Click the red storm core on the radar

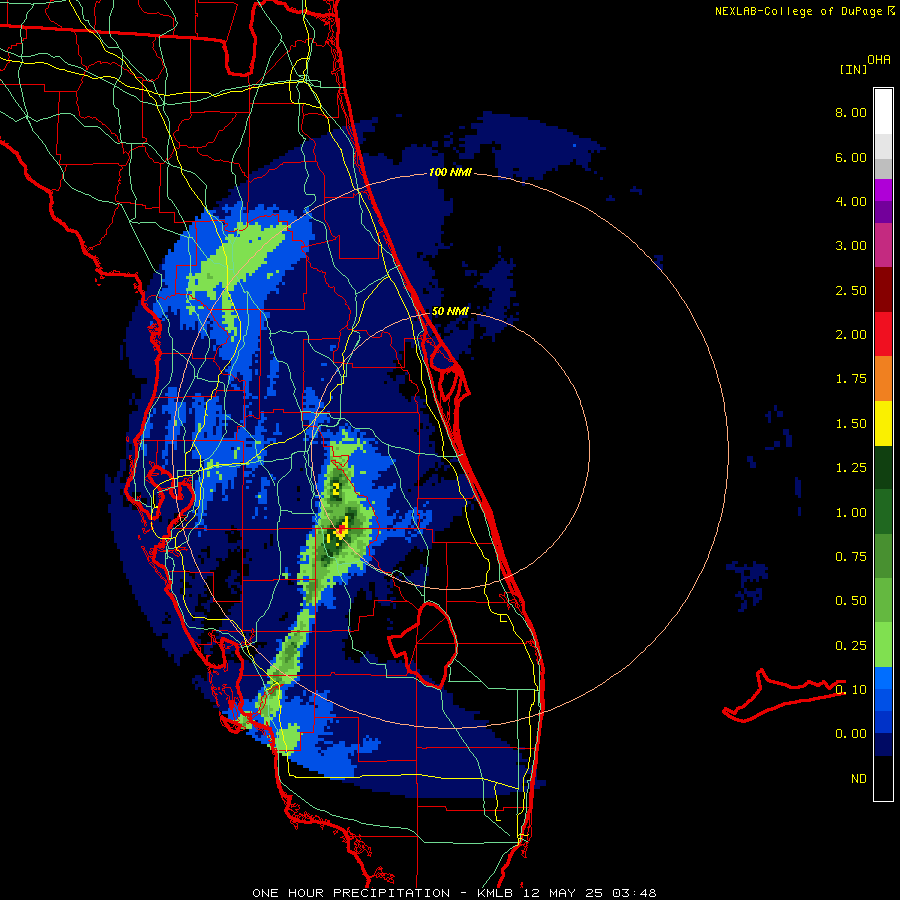coord(342,530)
